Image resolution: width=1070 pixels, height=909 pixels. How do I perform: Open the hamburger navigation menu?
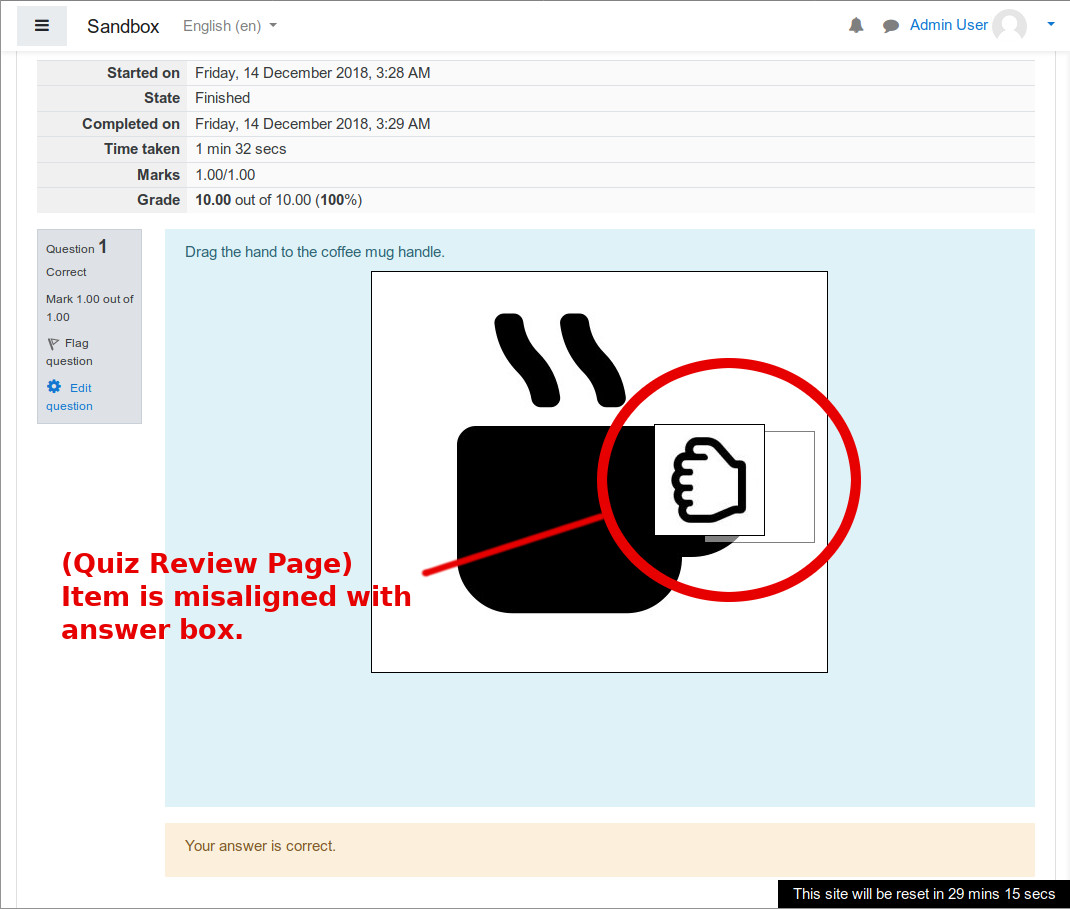pos(42,26)
